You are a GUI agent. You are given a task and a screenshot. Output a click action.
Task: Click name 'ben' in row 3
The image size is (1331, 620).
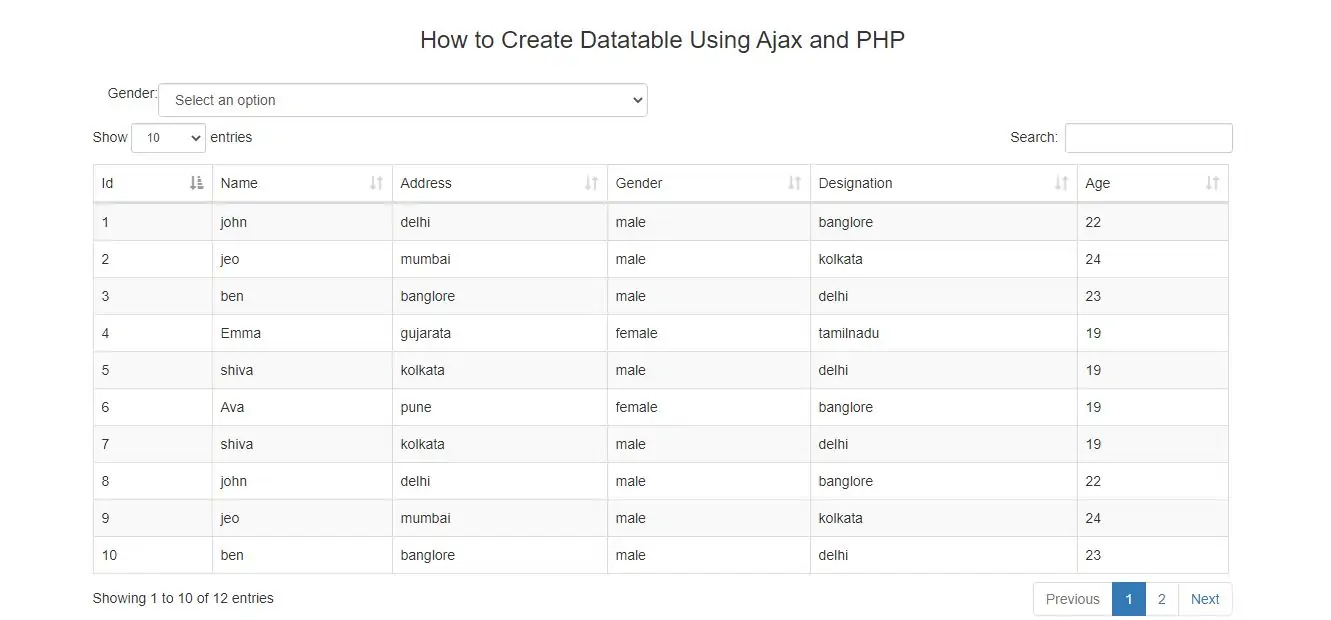coord(232,296)
